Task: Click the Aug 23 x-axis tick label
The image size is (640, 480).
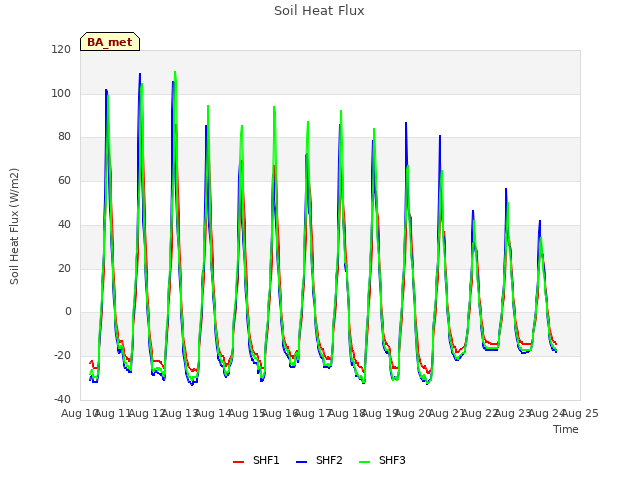Action: [x=513, y=413]
